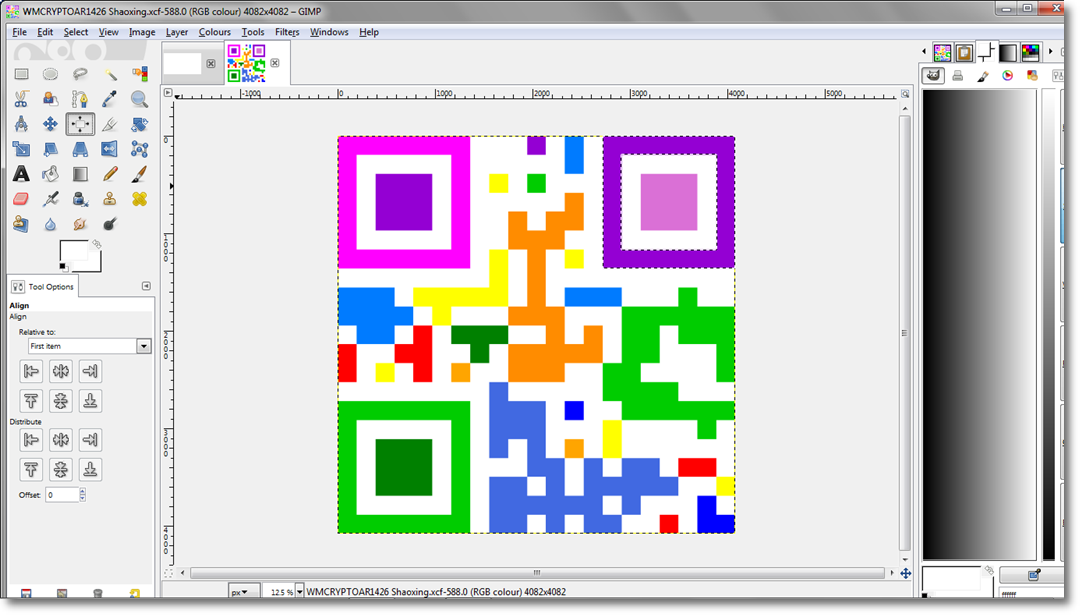Open the Filters menu
Viewport: 1080px width, 615px height.
(x=287, y=32)
